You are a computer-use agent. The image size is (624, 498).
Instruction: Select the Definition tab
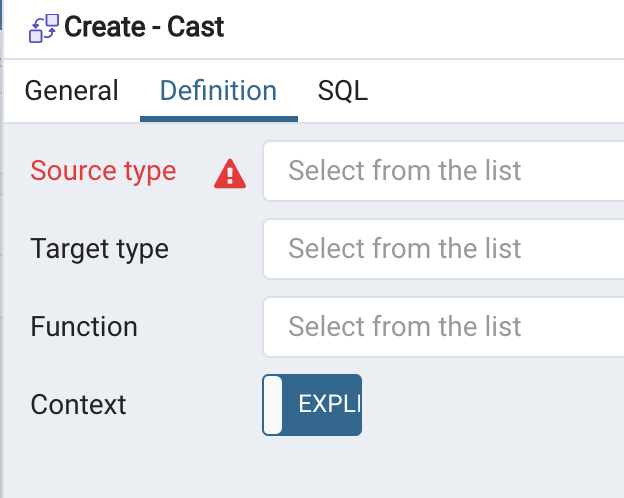218,91
